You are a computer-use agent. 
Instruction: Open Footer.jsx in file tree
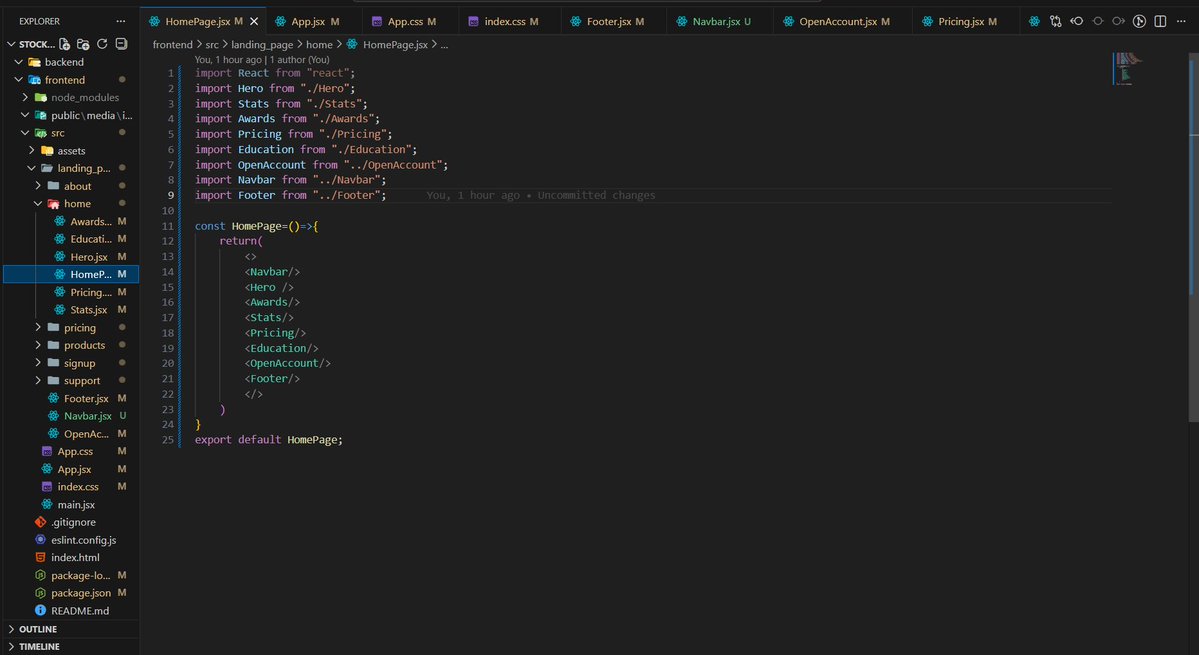pyautogui.click(x=70, y=398)
